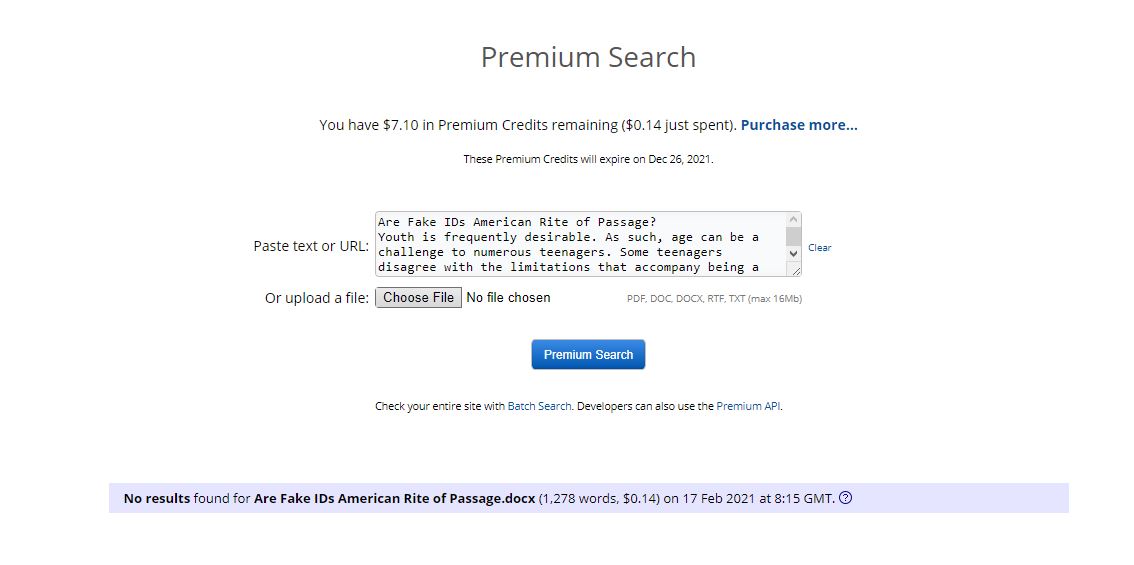The width and height of the screenshot is (1134, 565).
Task: Click the text box scroll down arrow
Action: 794,254
